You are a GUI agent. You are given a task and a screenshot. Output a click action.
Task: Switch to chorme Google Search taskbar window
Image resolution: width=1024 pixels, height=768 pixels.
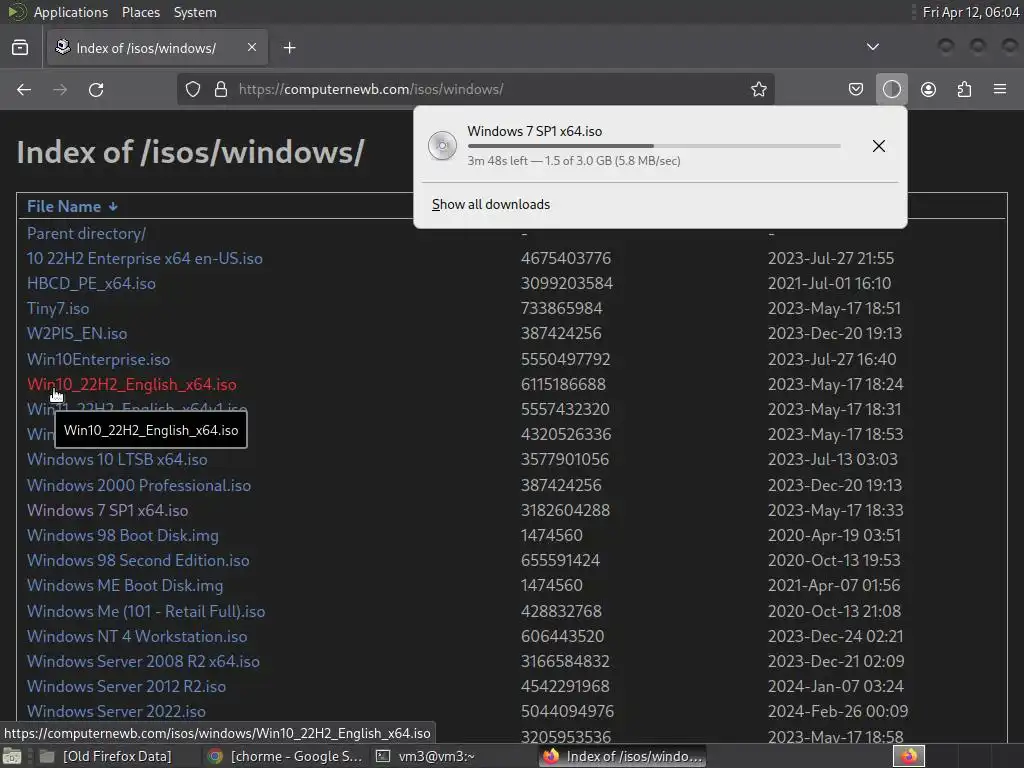click(285, 756)
